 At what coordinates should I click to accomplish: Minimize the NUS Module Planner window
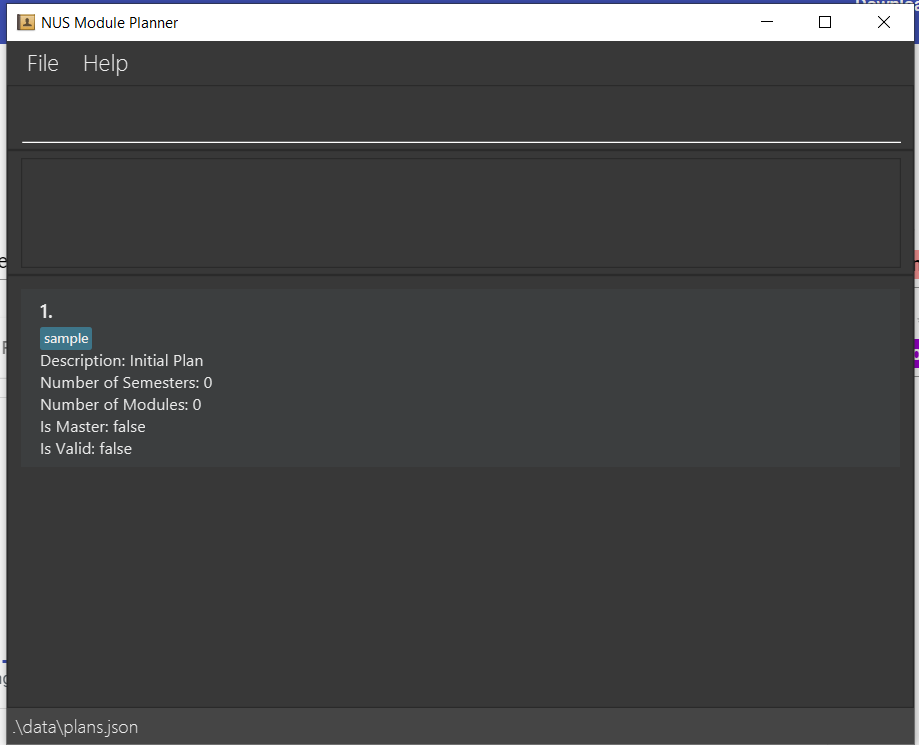pyautogui.click(x=767, y=22)
